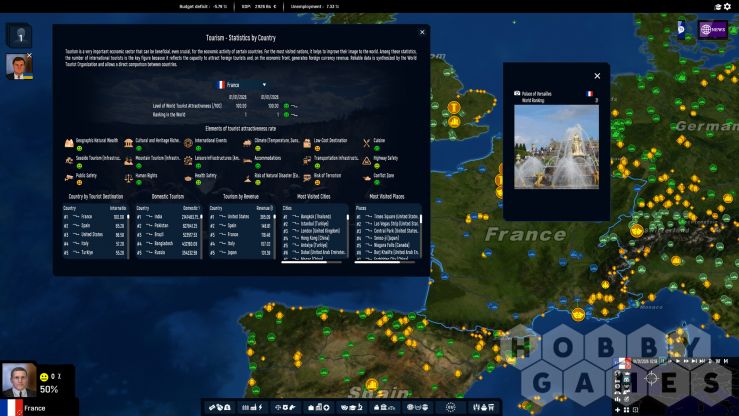Viewport: 739px width, 416px height.
Task: Click the Climate element icon
Action: (247, 143)
